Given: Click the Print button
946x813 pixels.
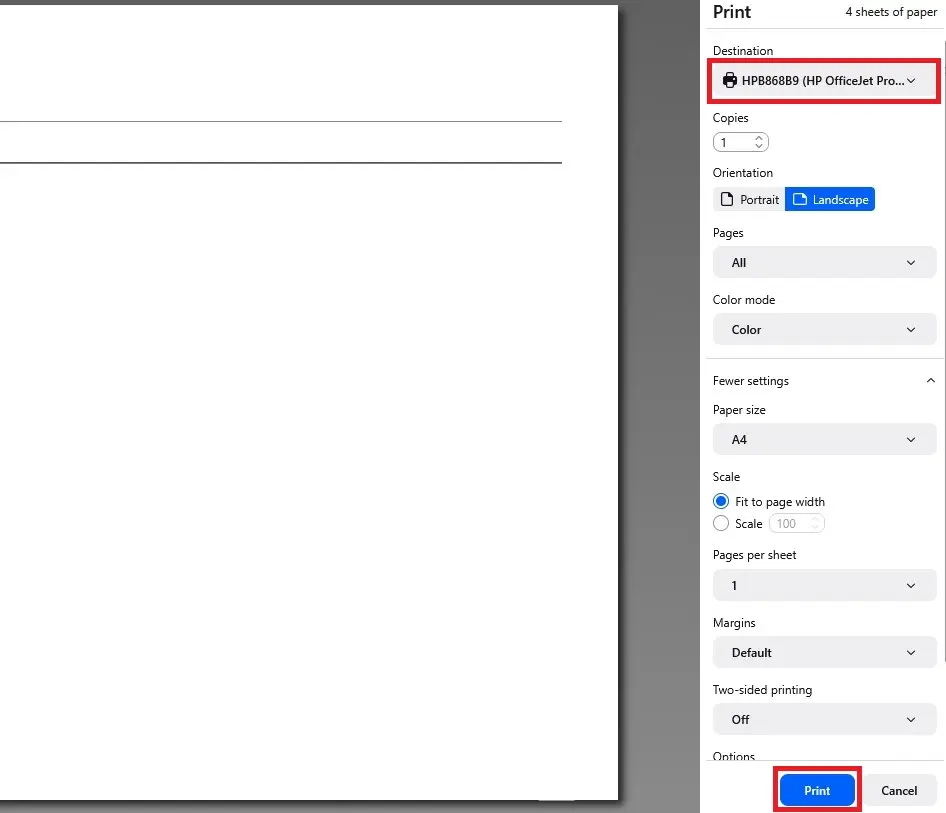Looking at the screenshot, I should [x=817, y=789].
